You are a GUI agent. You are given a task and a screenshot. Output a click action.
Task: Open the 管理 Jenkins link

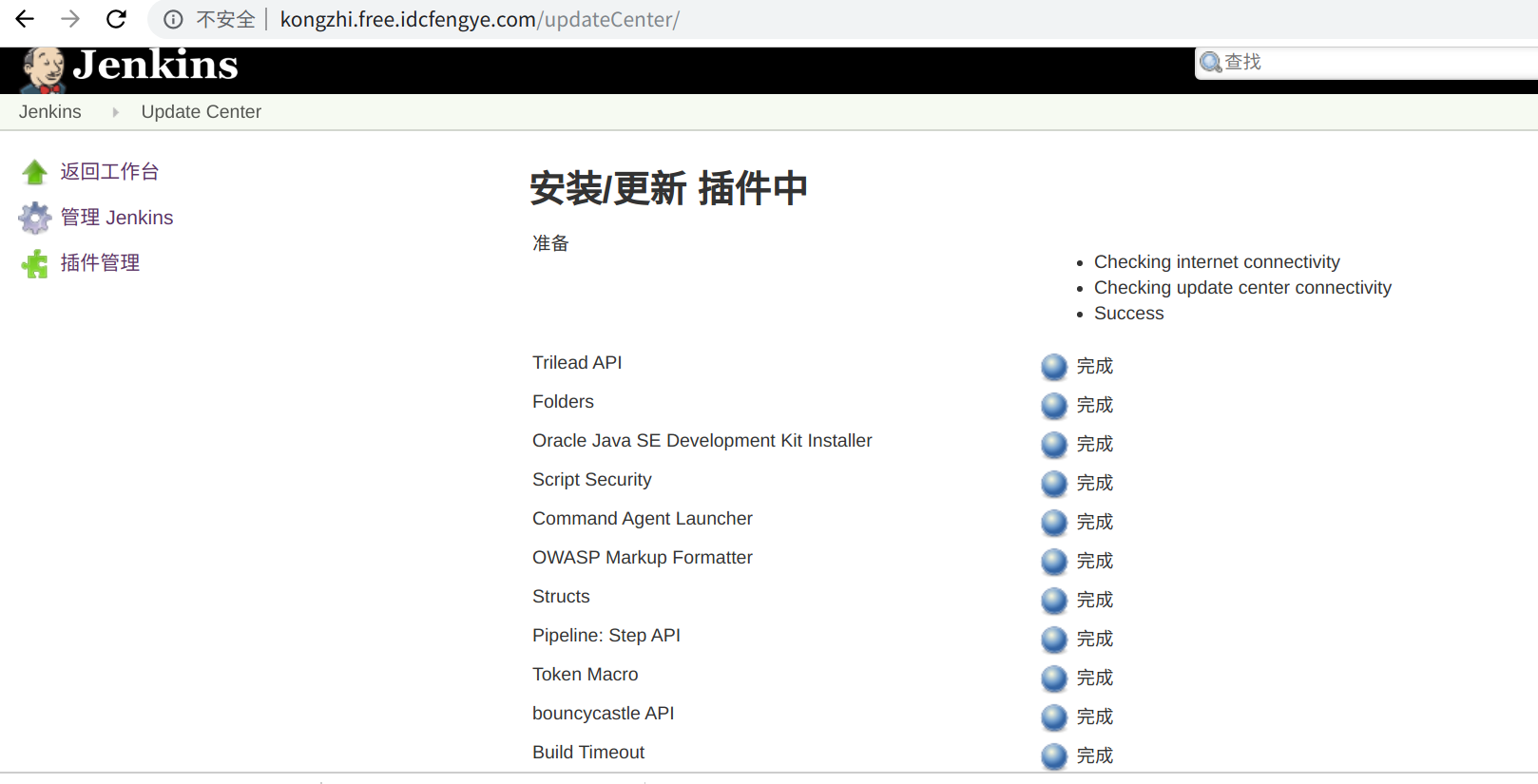pyautogui.click(x=117, y=218)
